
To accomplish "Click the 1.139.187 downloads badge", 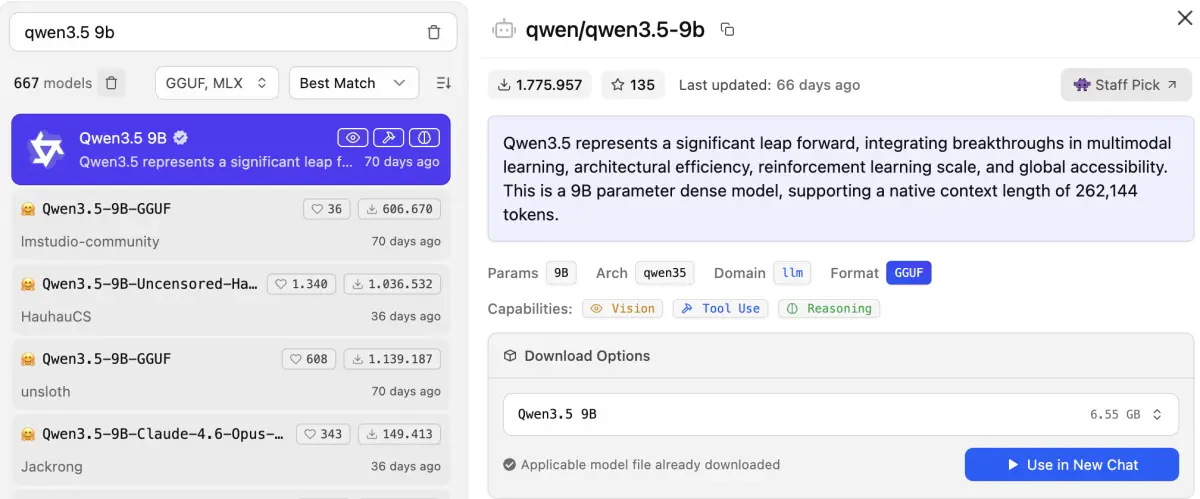I will pos(392,359).
